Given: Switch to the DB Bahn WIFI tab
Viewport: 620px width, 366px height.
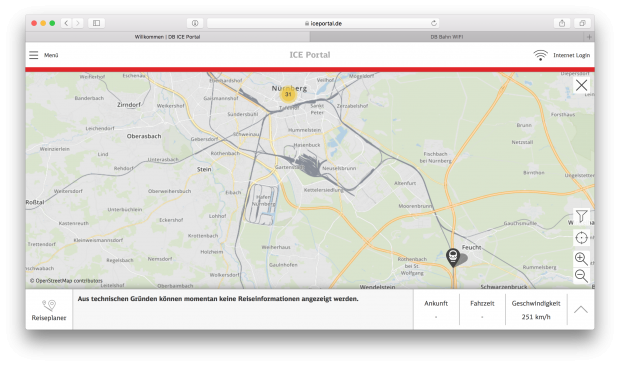Looking at the screenshot, I should tap(447, 37).
